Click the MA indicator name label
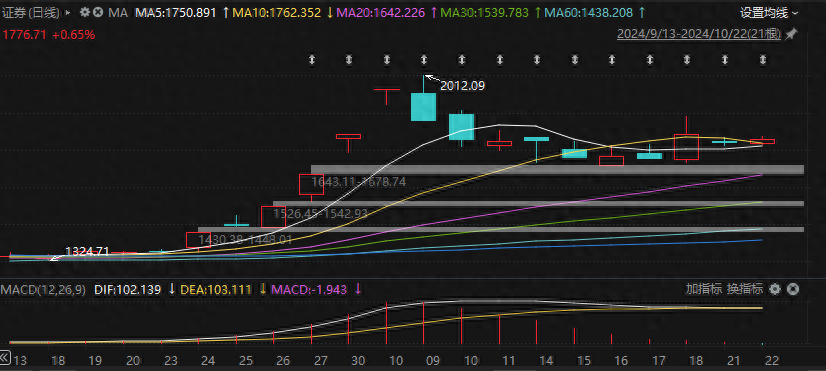This screenshot has width=826, height=371. point(118,13)
